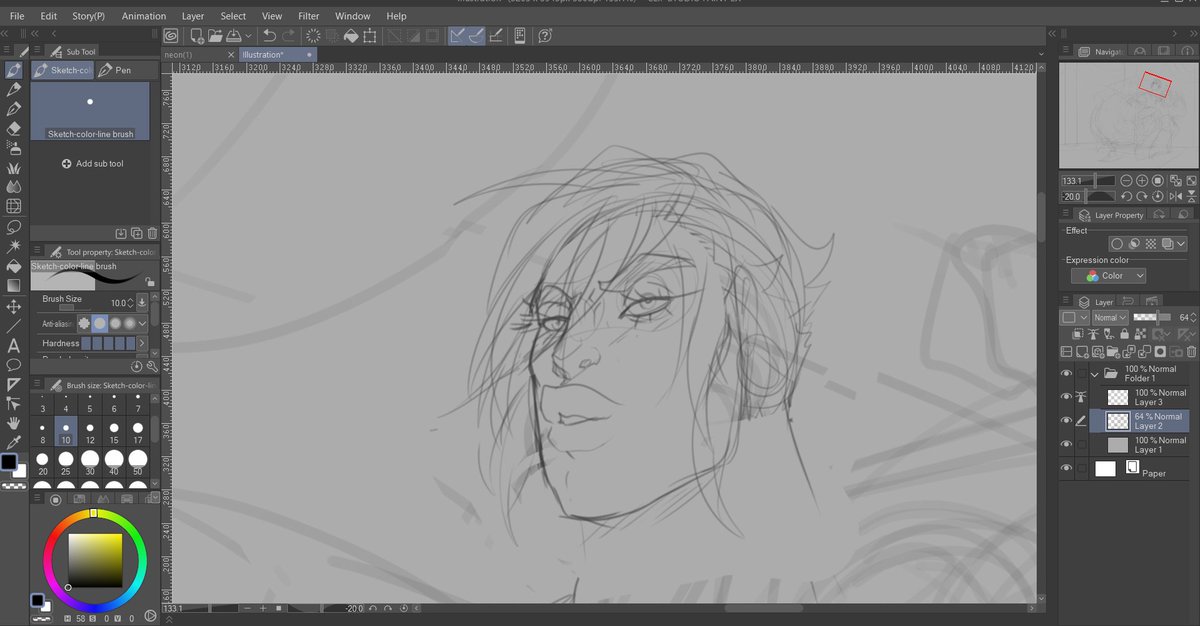1200x626 pixels.
Task: Select the Eraser tool in the toolbox
Action: [14, 128]
